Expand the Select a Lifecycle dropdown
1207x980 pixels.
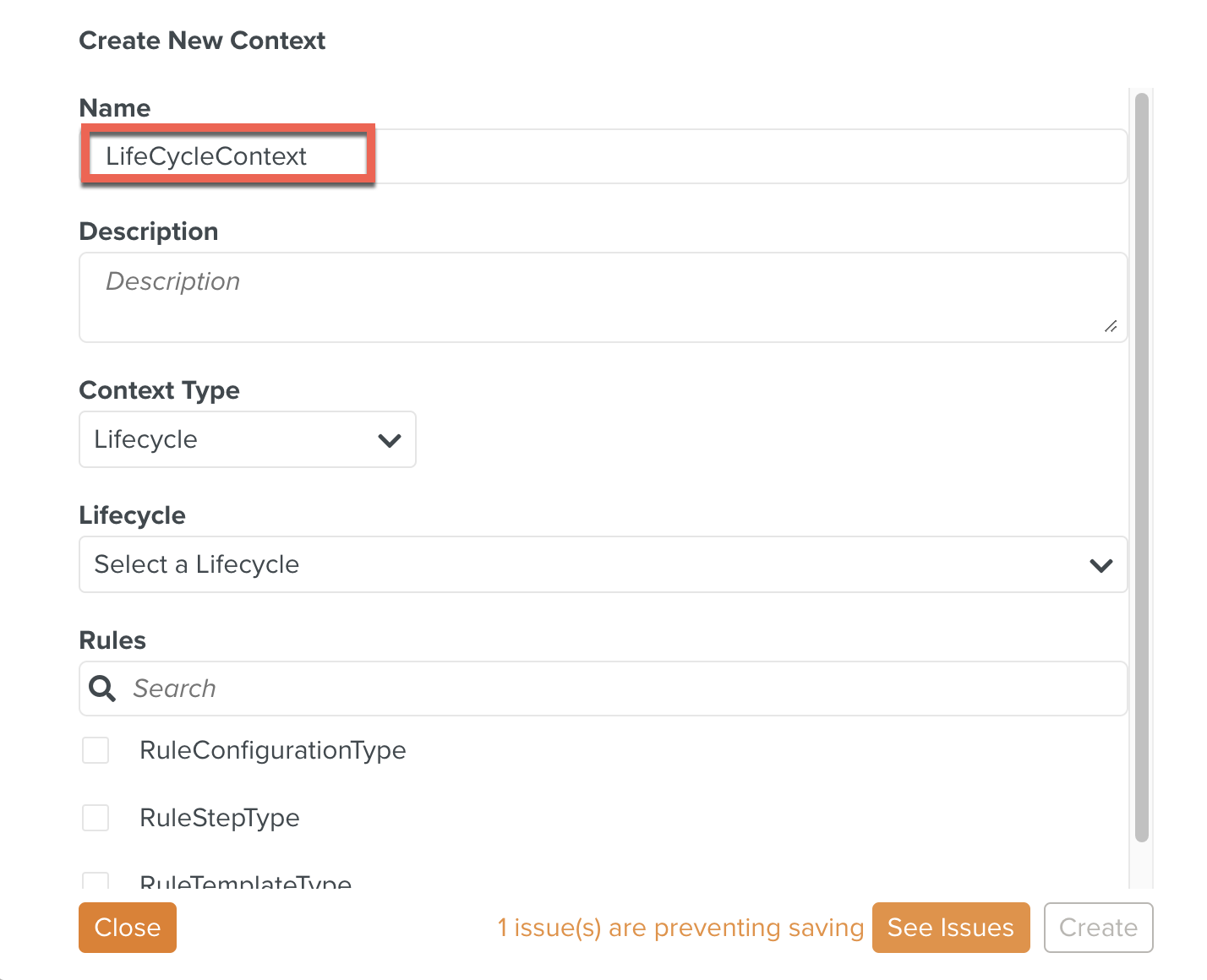[x=602, y=564]
